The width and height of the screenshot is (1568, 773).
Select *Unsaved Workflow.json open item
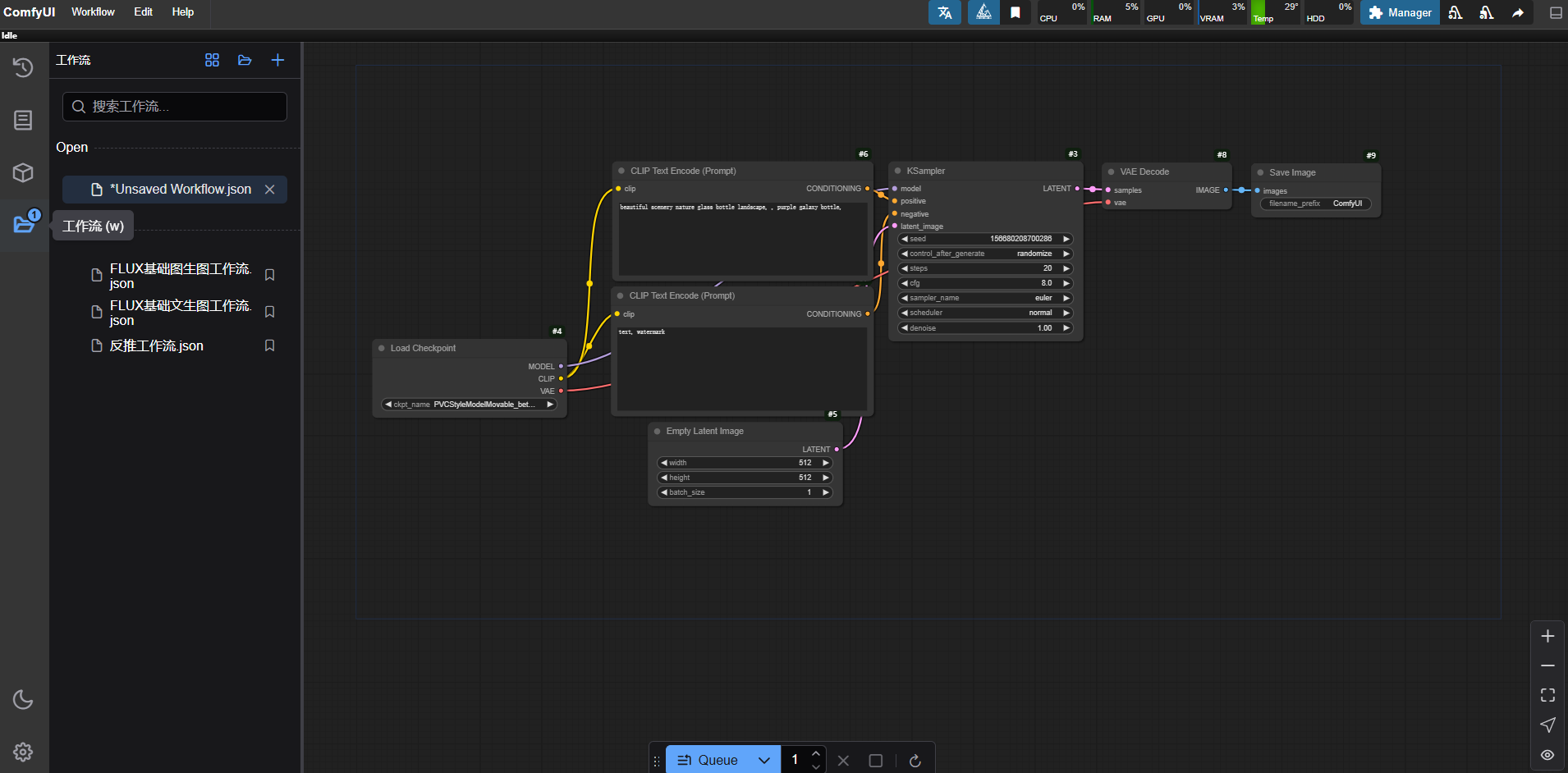pos(175,190)
